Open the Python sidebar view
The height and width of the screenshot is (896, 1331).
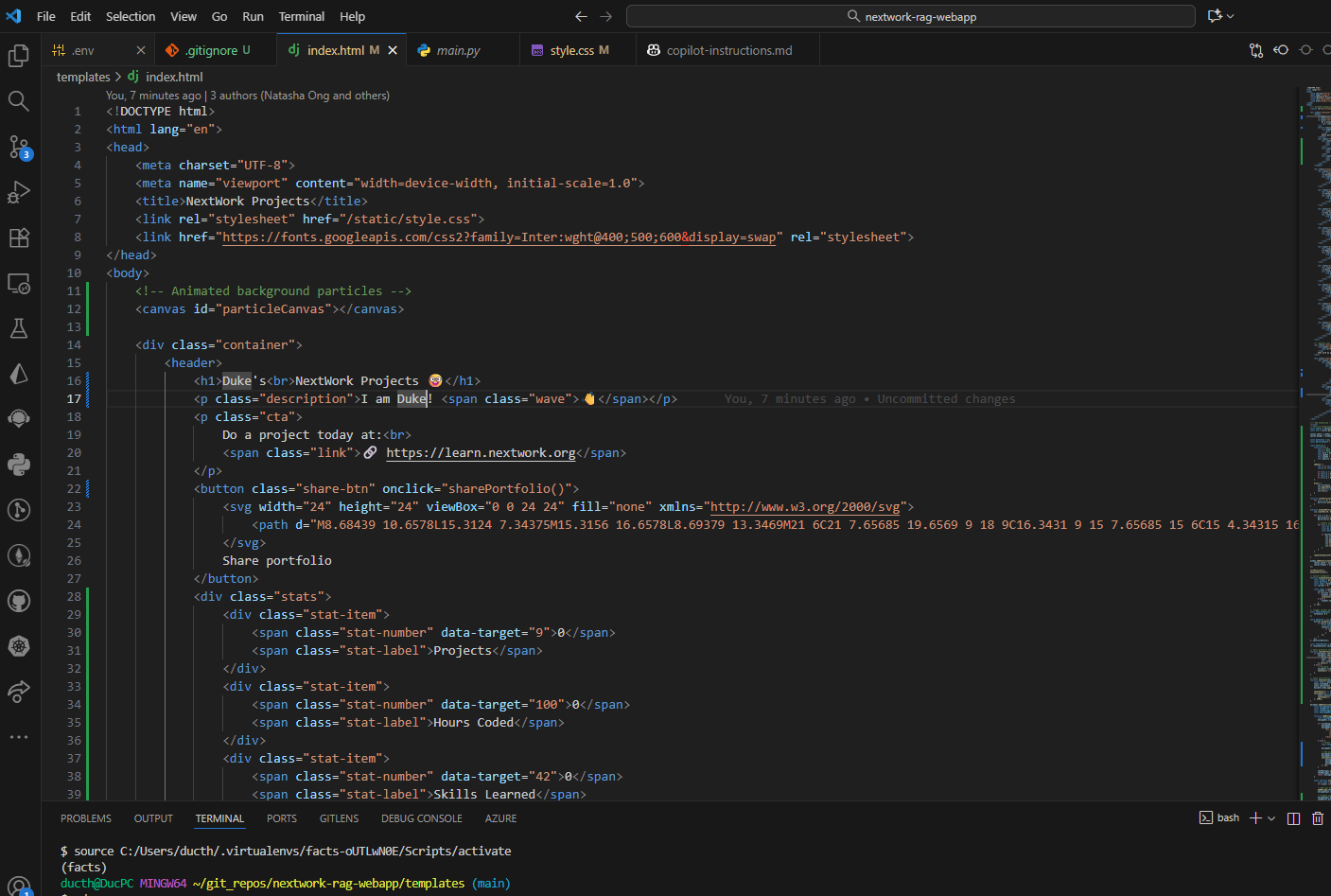pyautogui.click(x=19, y=465)
